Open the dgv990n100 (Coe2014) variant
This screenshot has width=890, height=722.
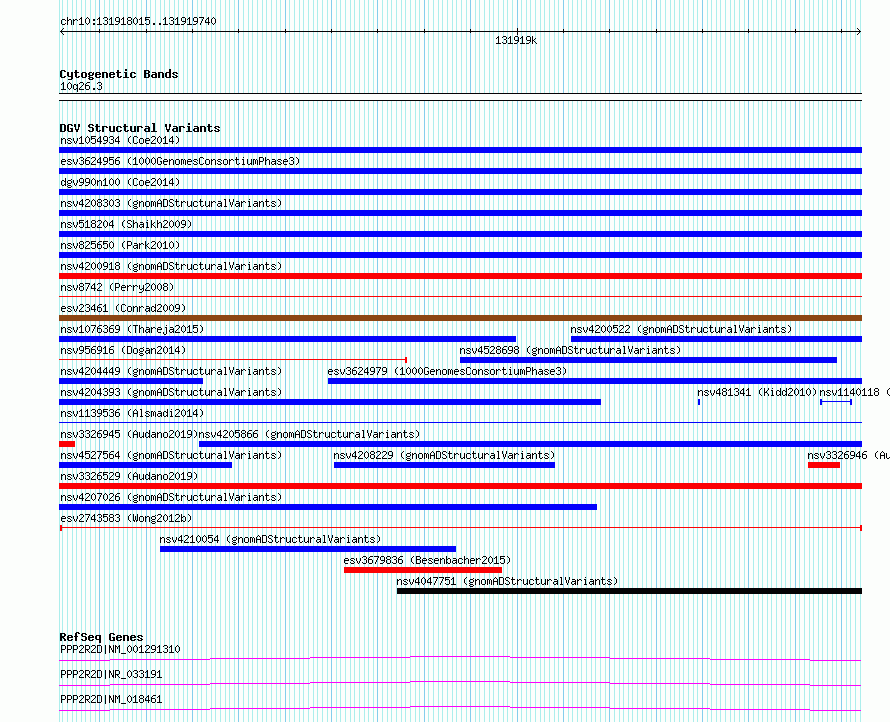(120, 182)
